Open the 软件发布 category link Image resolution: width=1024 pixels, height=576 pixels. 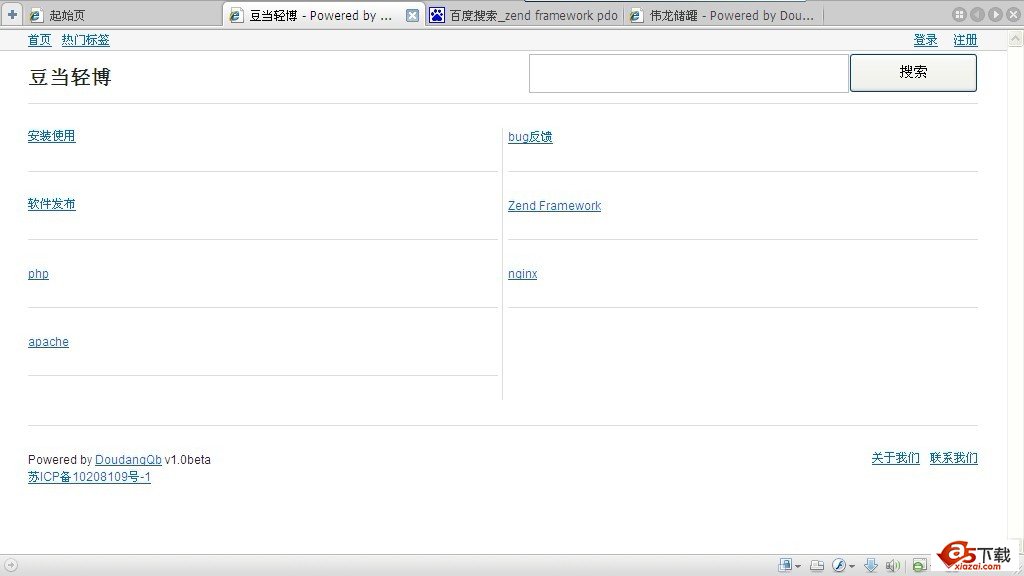click(52, 204)
